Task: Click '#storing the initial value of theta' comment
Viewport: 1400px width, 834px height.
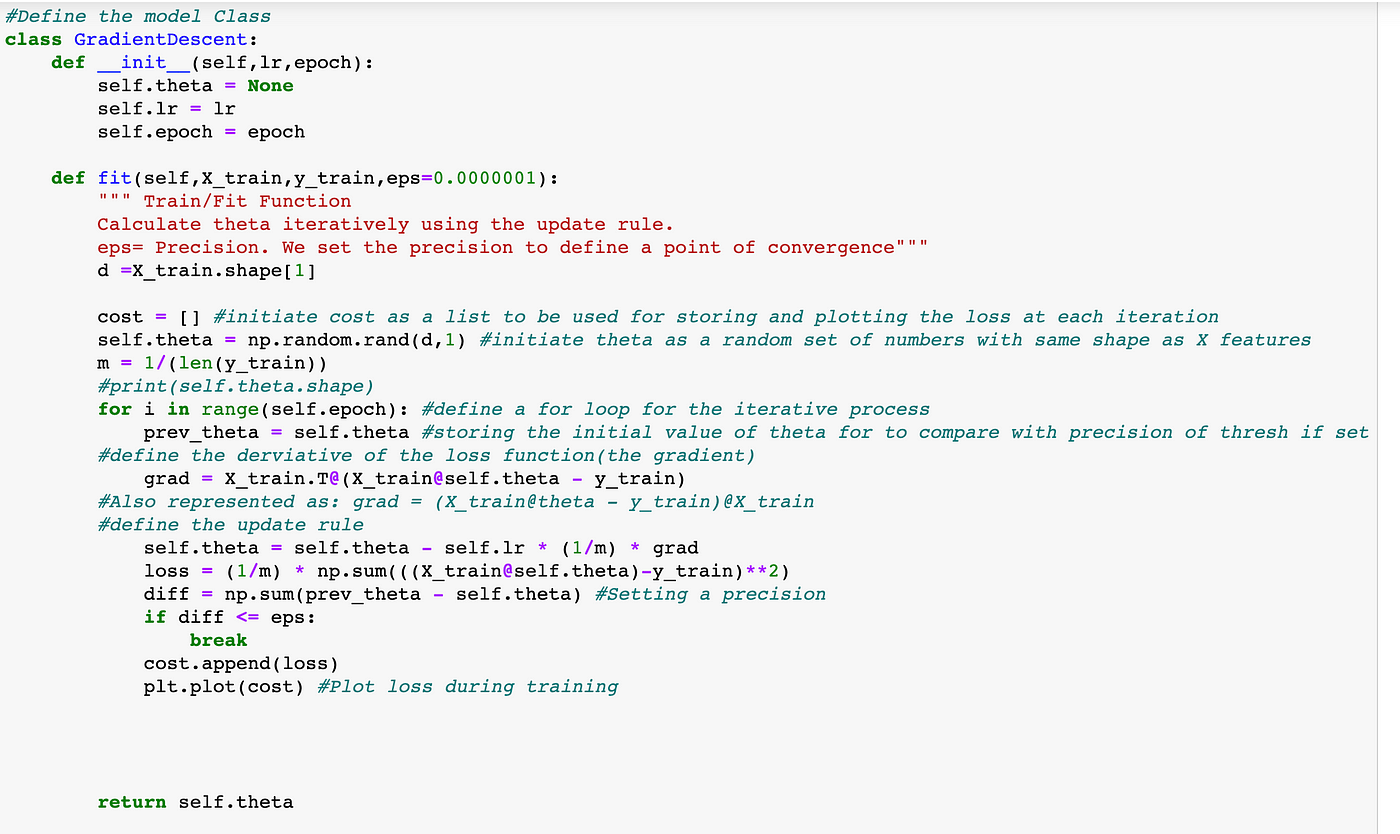Action: [x=895, y=432]
